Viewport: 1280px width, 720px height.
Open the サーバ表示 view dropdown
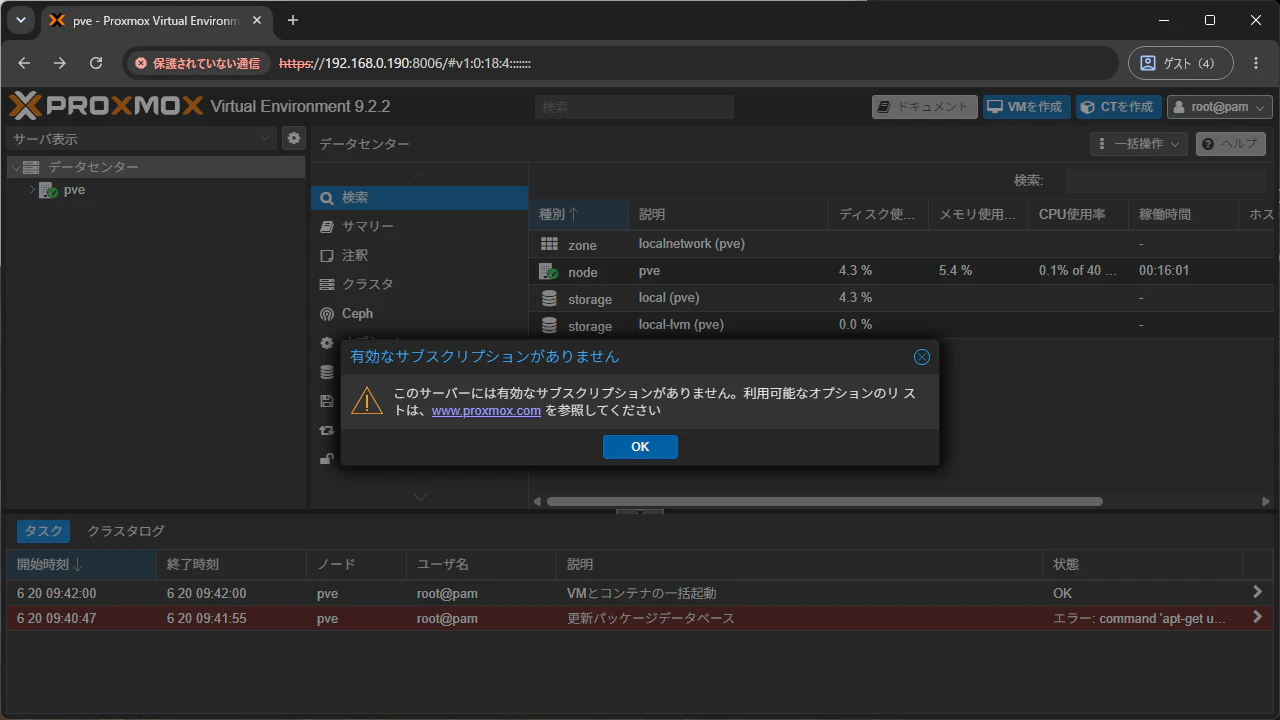click(x=142, y=138)
